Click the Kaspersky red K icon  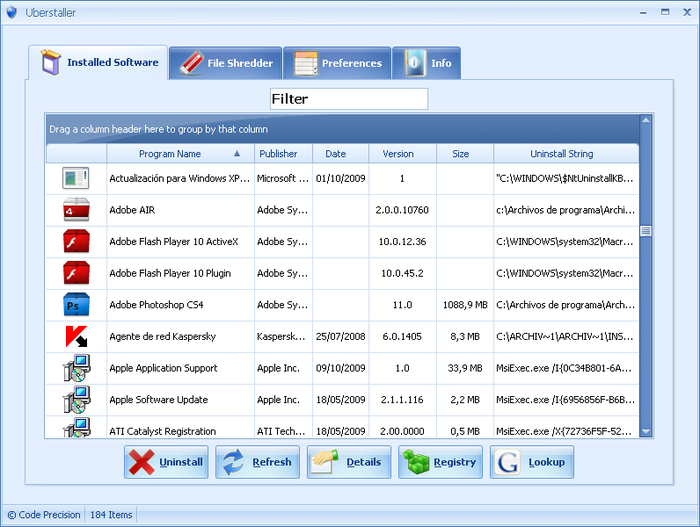tap(76, 336)
